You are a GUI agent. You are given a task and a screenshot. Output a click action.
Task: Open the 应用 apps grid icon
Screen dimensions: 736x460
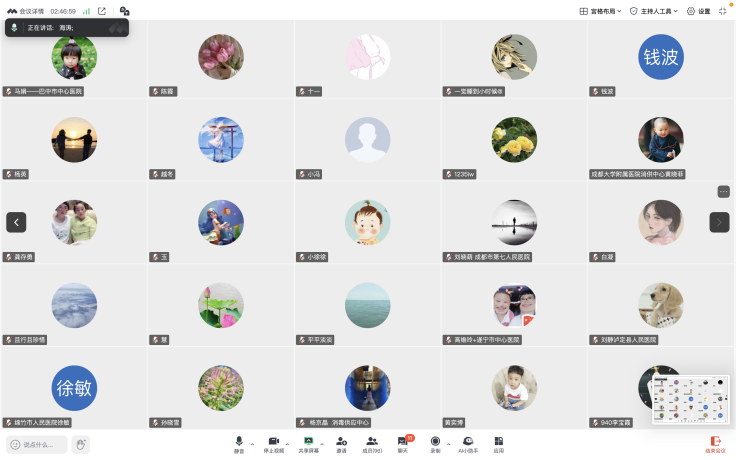click(498, 444)
